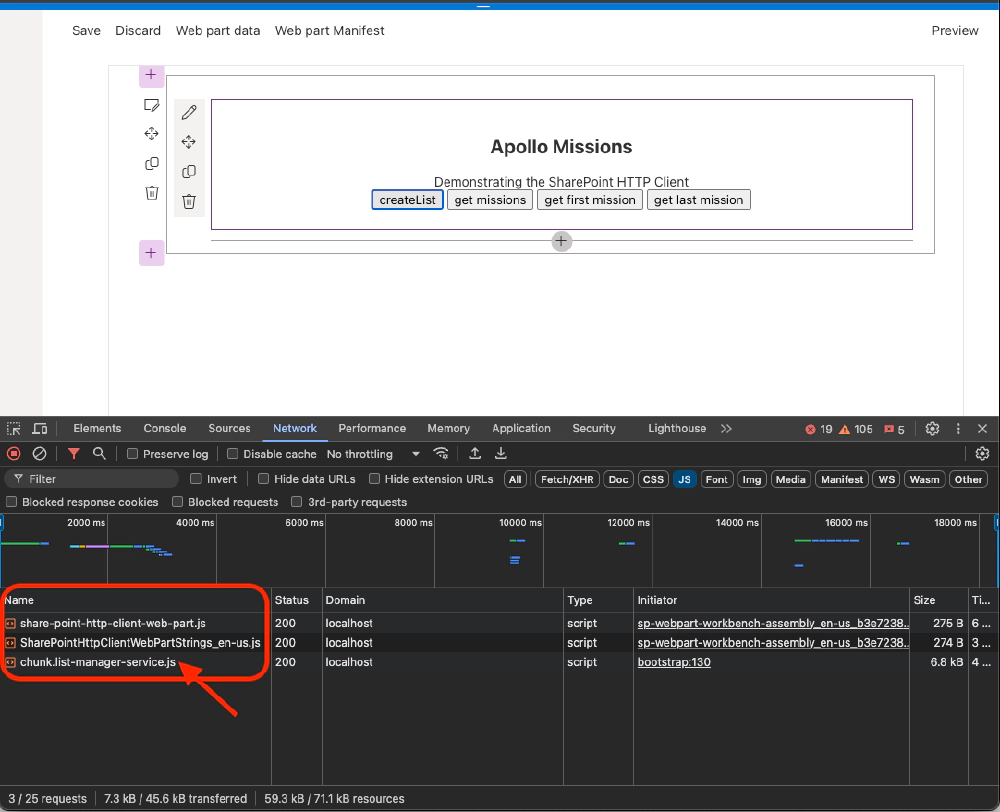The image size is (1000, 812).
Task: Open the No throttling dropdown
Action: click(x=373, y=454)
